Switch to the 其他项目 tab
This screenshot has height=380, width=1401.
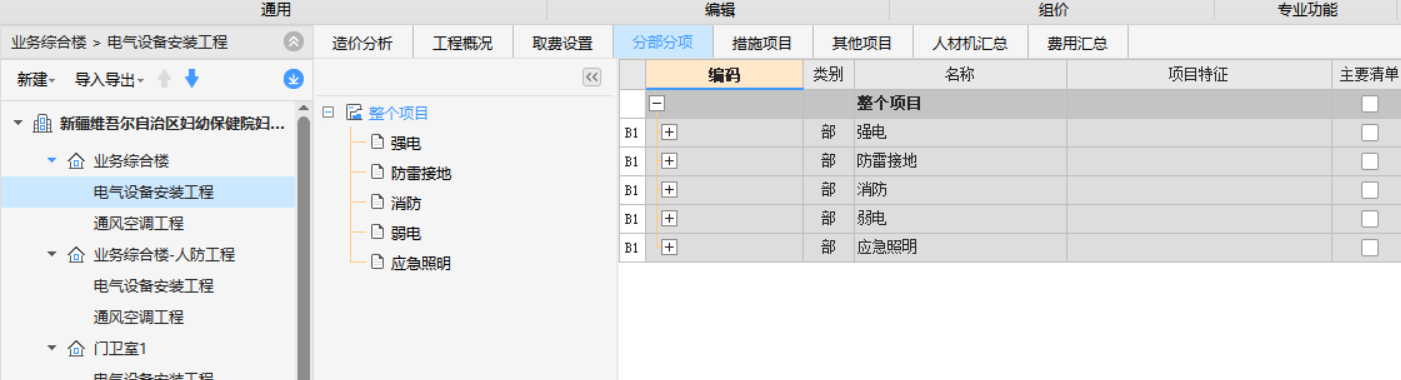pos(862,43)
